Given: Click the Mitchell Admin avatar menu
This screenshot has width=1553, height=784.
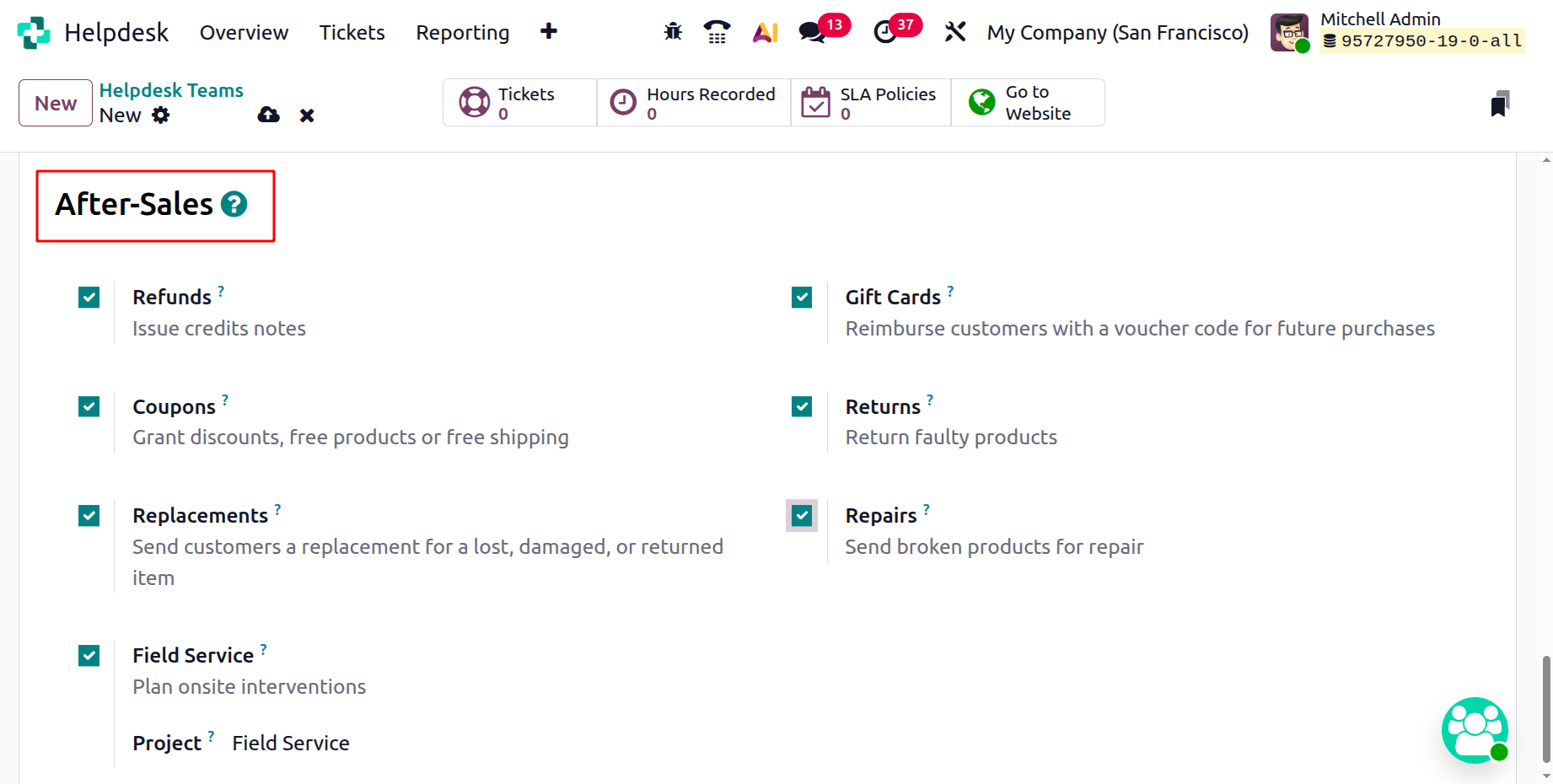Looking at the screenshot, I should tap(1289, 32).
